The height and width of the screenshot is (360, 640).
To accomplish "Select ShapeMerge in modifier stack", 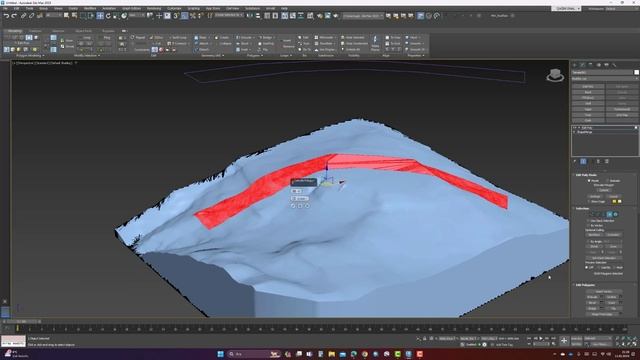I will pos(585,132).
